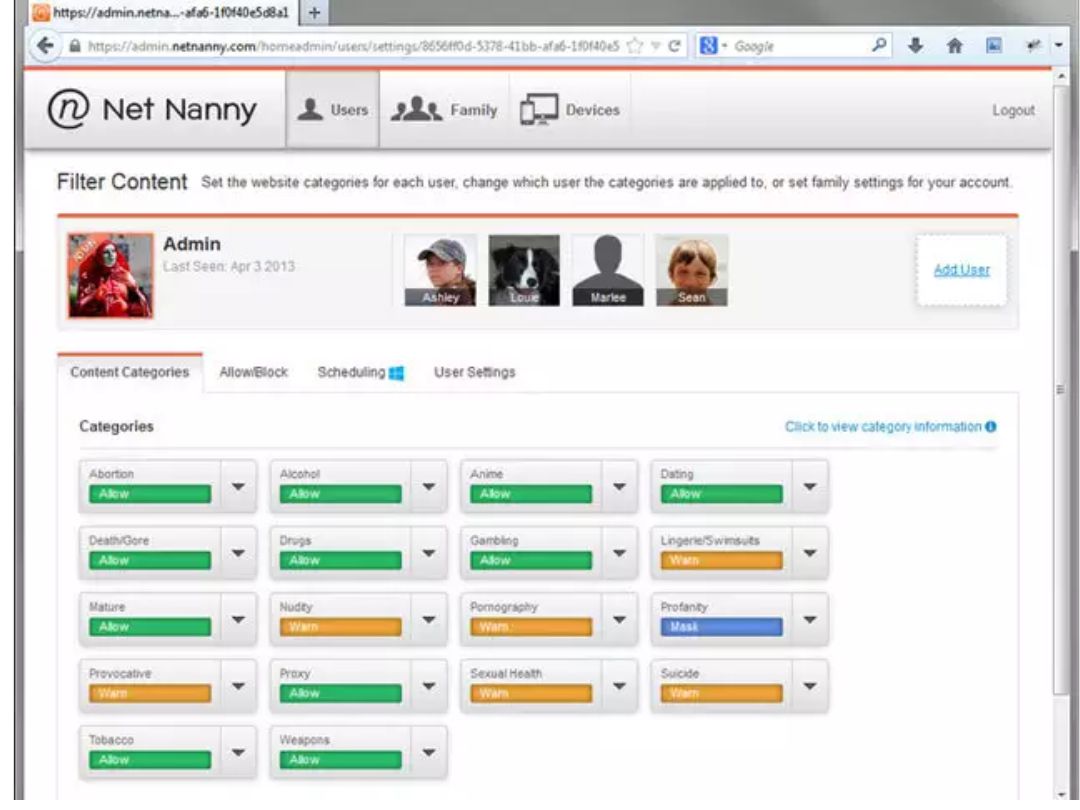Viewport: 1080px width, 810px height.
Task: Log out using the Logout link
Action: (x=1013, y=110)
